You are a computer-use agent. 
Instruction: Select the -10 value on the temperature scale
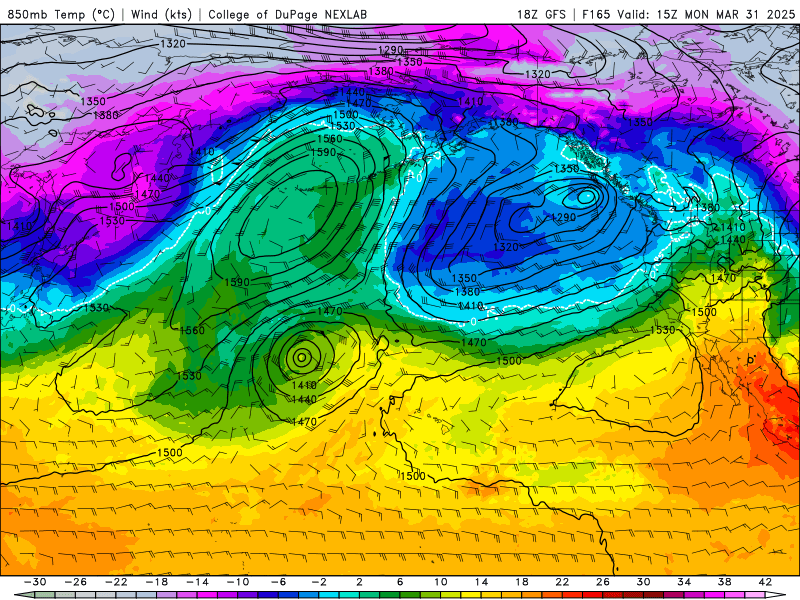238,582
